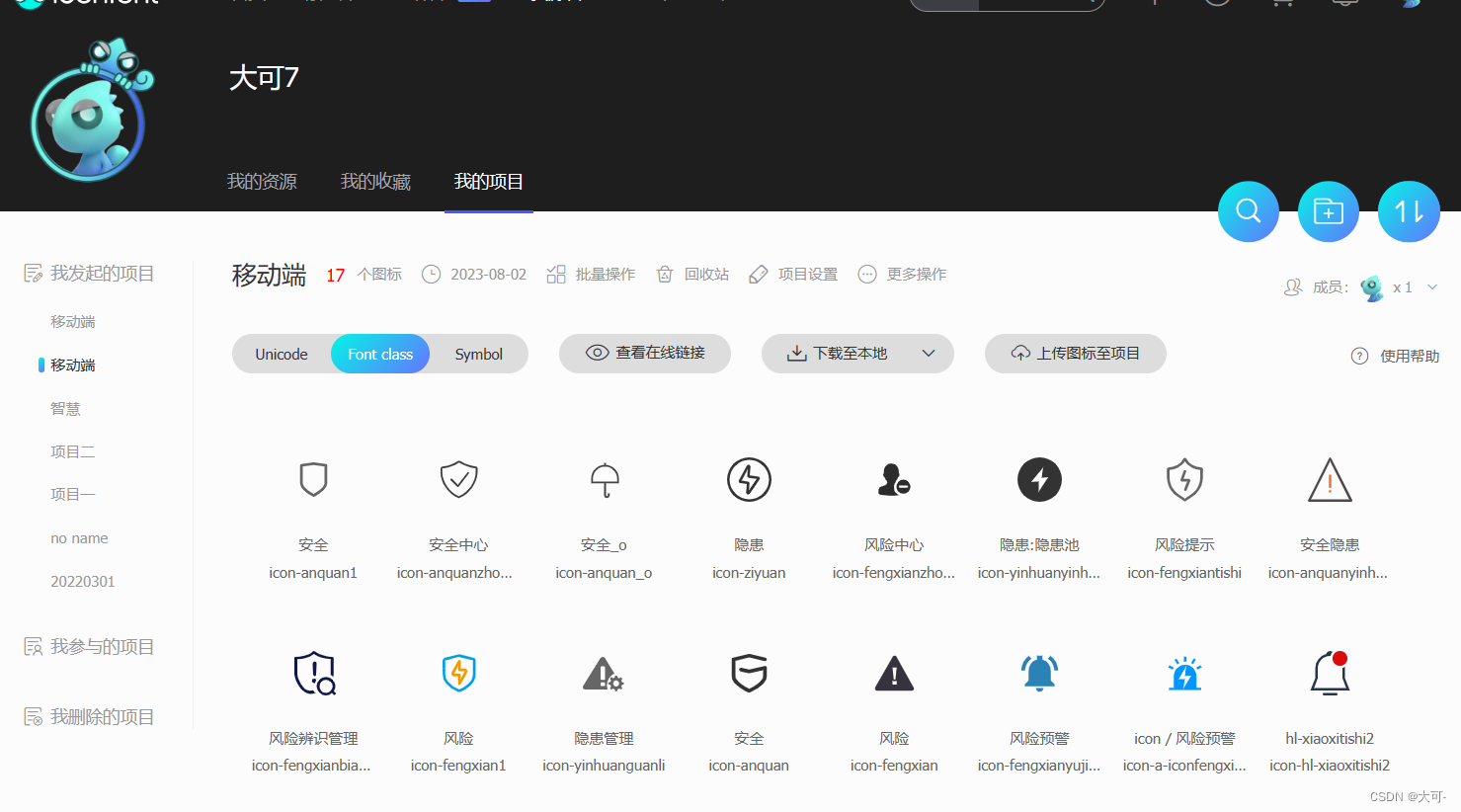Select the 安全隐患 triangle warning icon
The width and height of the screenshot is (1461, 812).
tap(1330, 479)
